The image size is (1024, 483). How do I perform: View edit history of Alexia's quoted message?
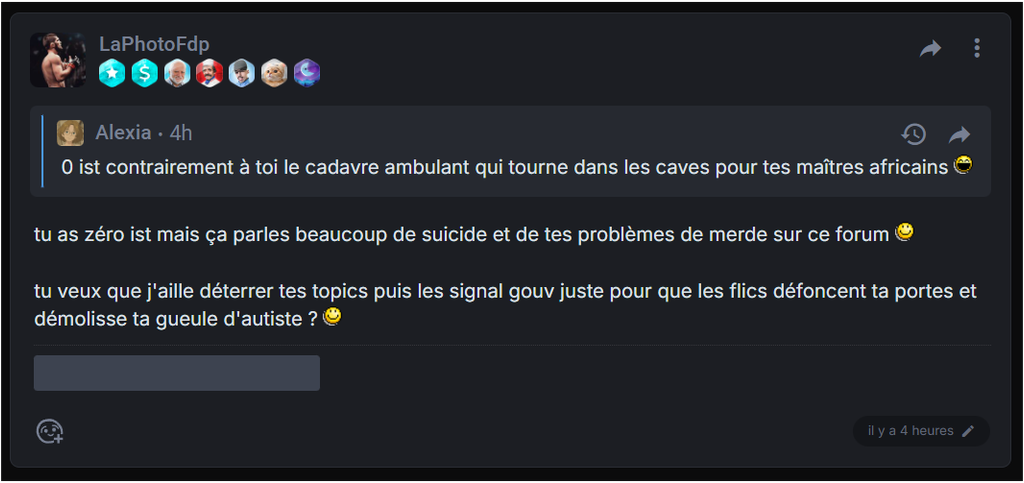click(x=914, y=134)
